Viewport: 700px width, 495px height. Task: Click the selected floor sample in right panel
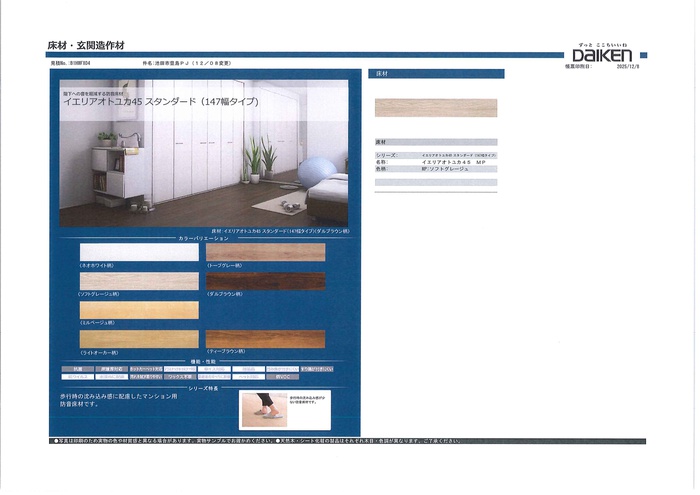[x=435, y=107]
